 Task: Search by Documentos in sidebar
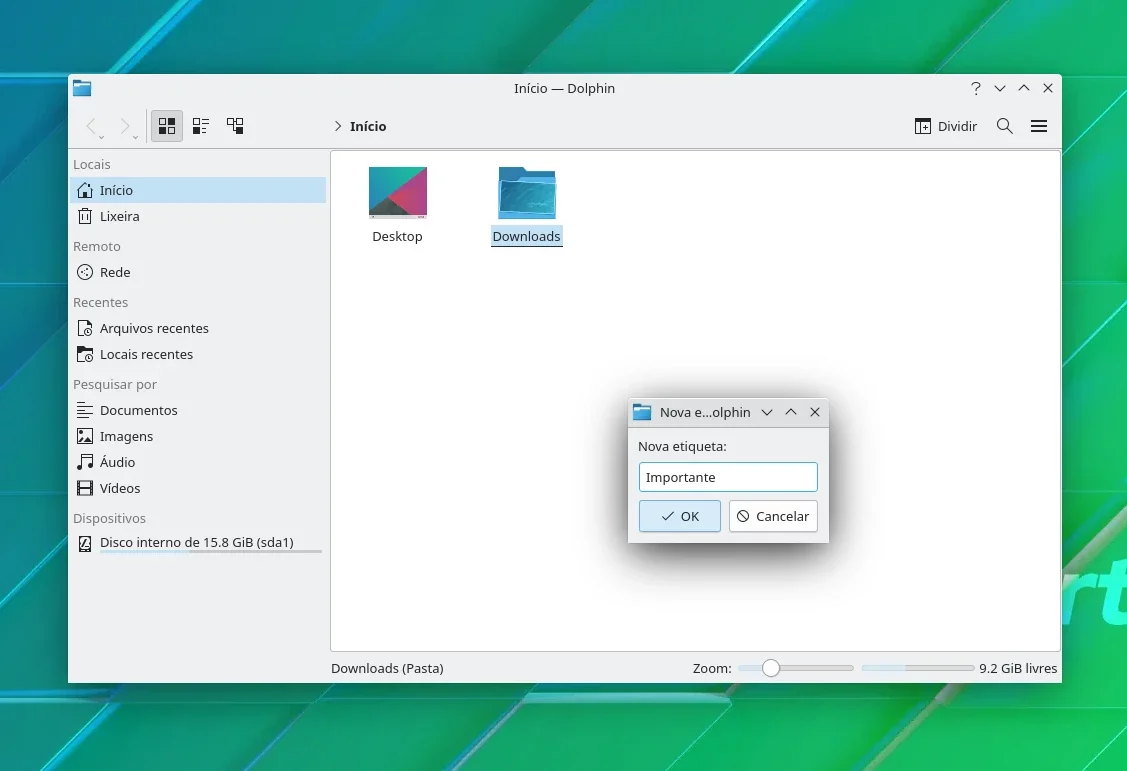tap(198, 410)
